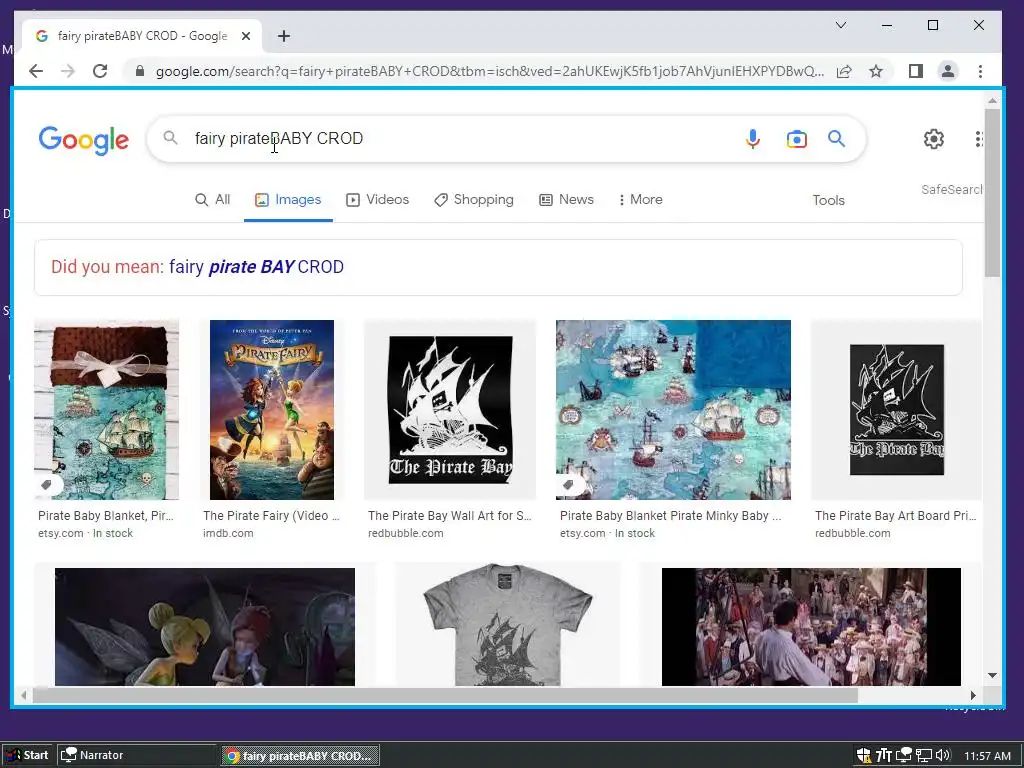Click the 'The Pirate Bay Wall Art for S...' caption
Viewport: 1024px width, 768px height.
click(x=450, y=516)
